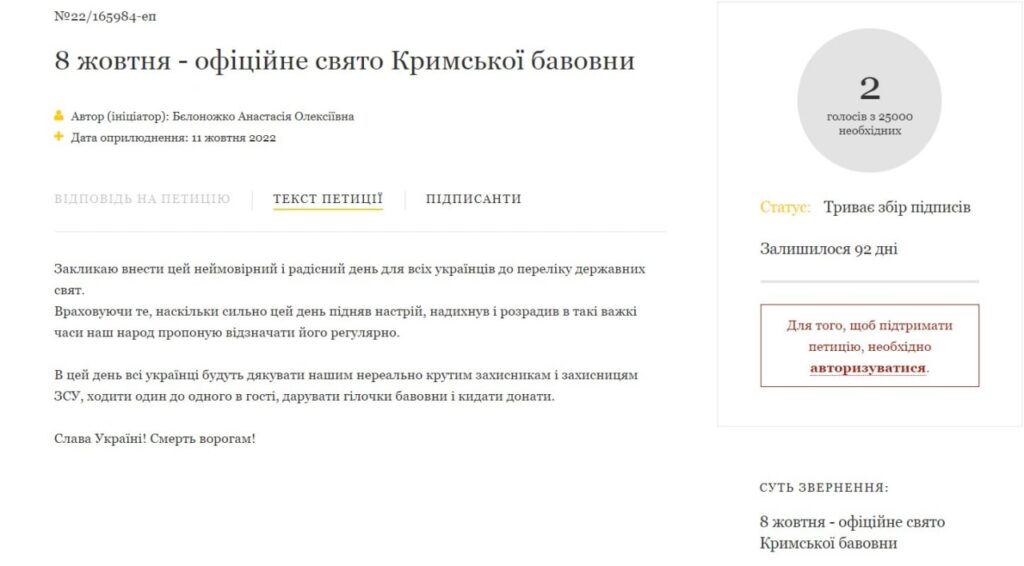Follow the авторизуватися link

coord(868,368)
